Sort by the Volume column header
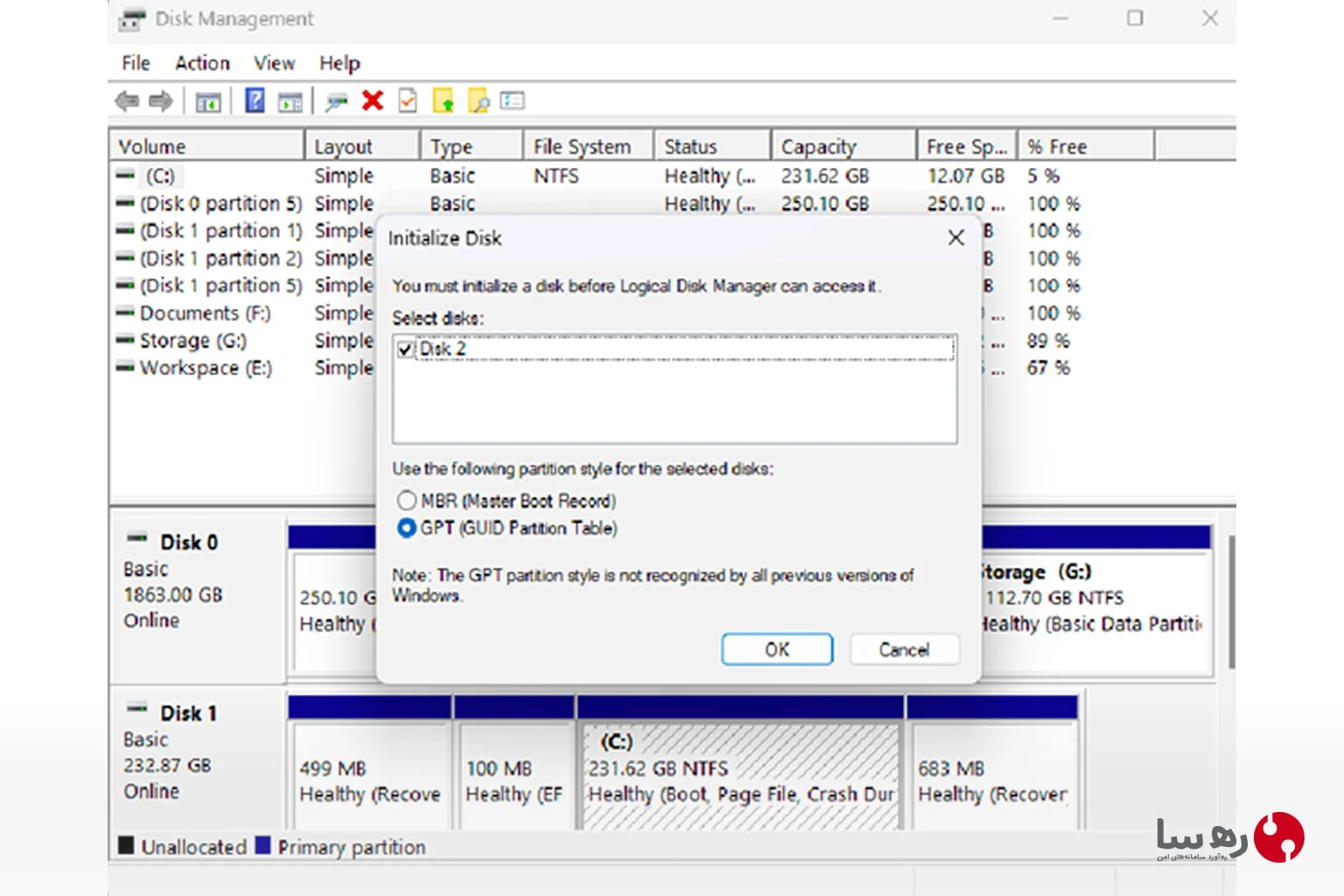The height and width of the screenshot is (896, 1344). (206, 146)
